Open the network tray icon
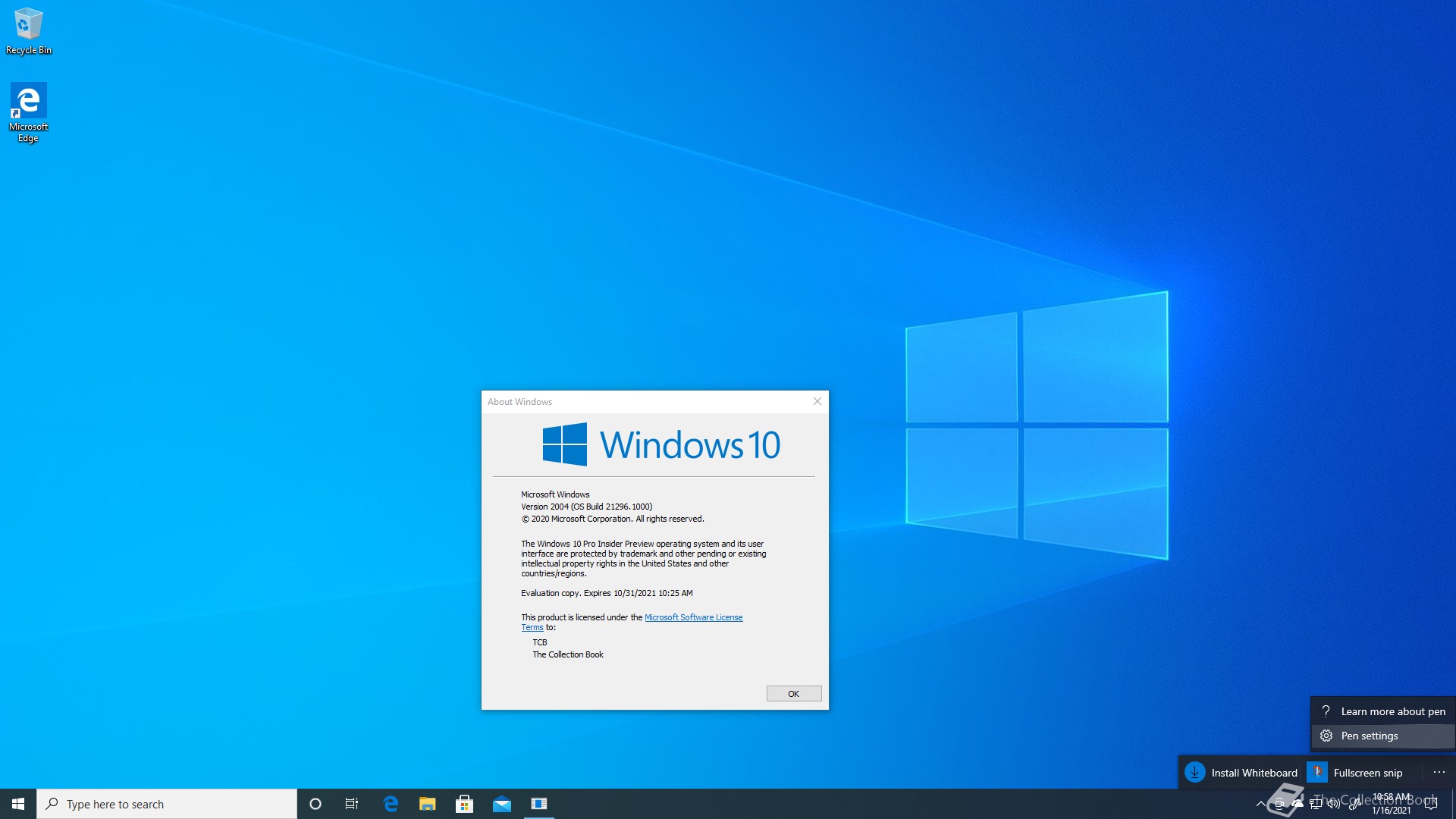 click(1316, 804)
